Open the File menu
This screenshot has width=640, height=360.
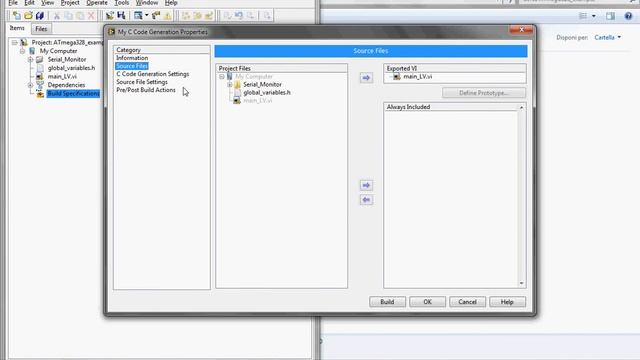point(13,3)
